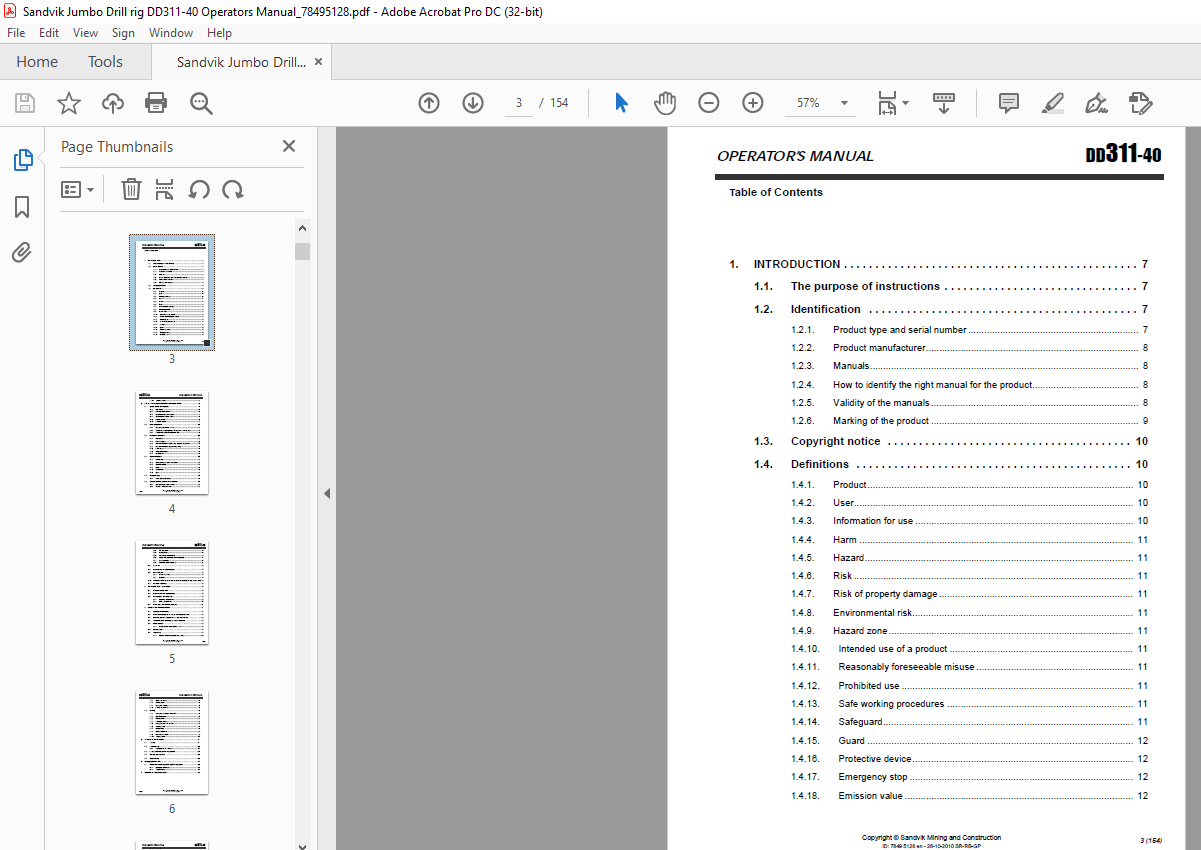1201x850 pixels.
Task: Expand fit page options dropdown arrow
Action: coord(906,103)
